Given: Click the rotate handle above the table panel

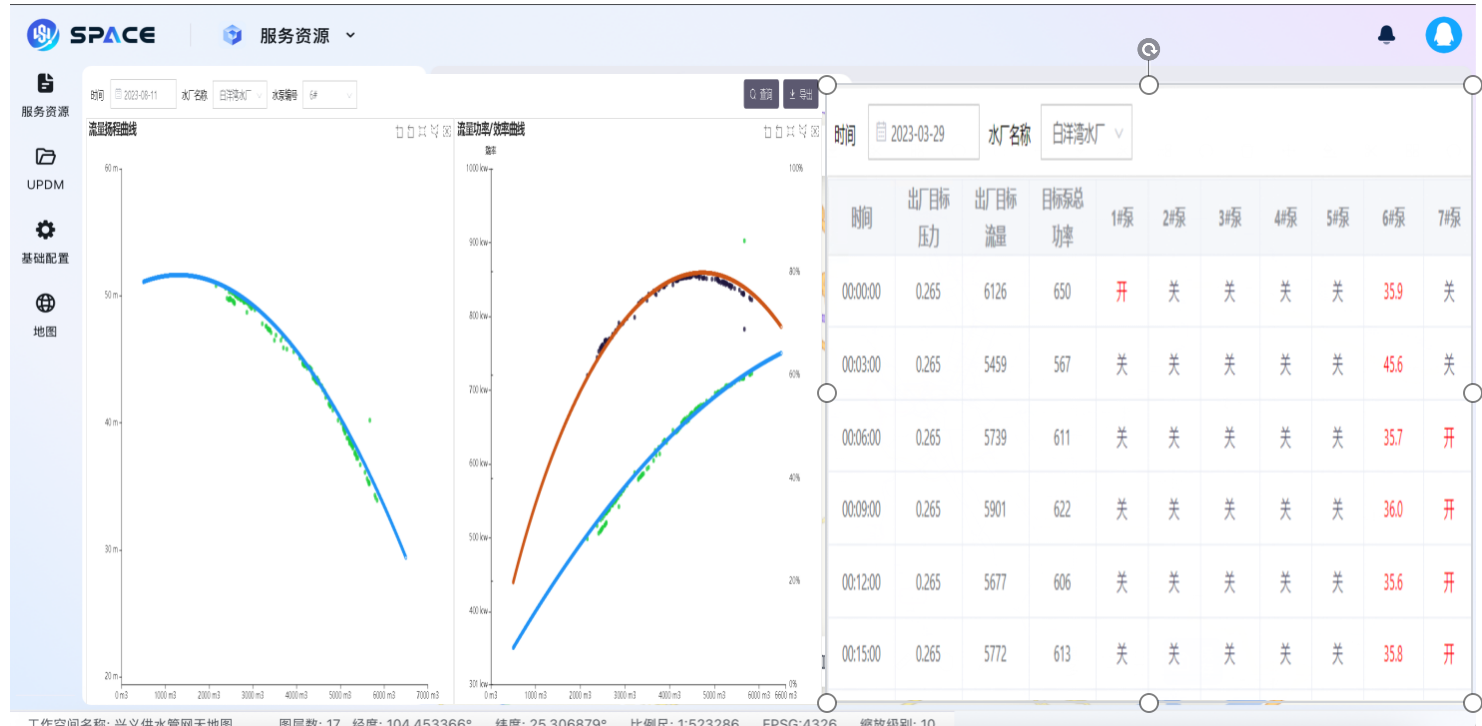Looking at the screenshot, I should tap(1150, 50).
